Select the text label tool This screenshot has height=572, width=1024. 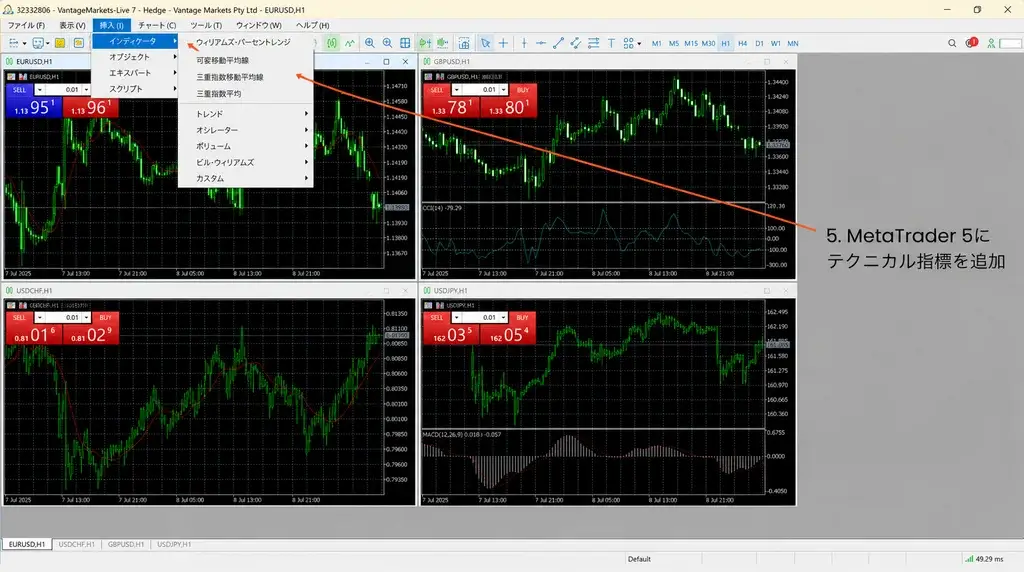(611, 43)
